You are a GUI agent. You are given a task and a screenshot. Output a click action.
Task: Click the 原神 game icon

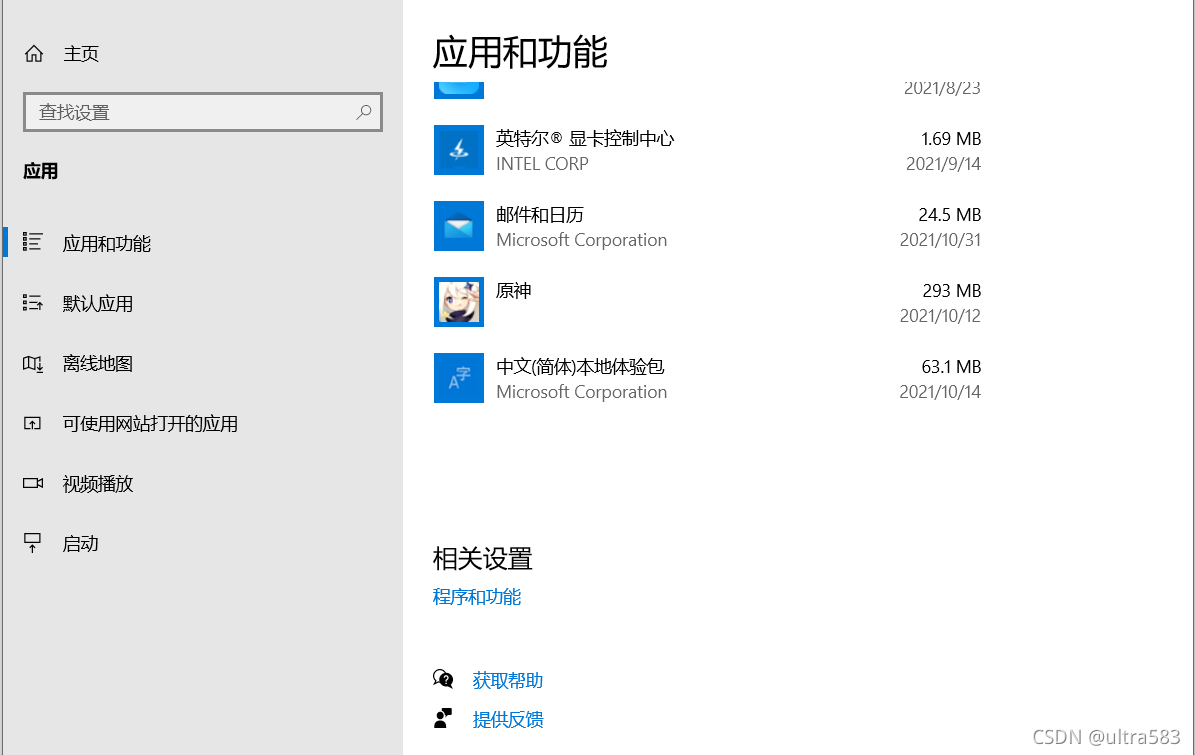click(459, 302)
